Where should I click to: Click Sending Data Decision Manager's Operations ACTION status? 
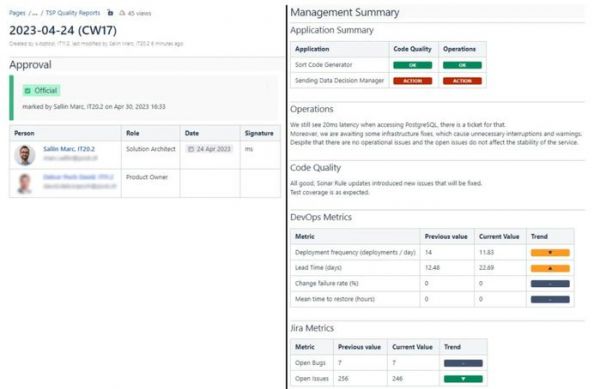(x=462, y=81)
